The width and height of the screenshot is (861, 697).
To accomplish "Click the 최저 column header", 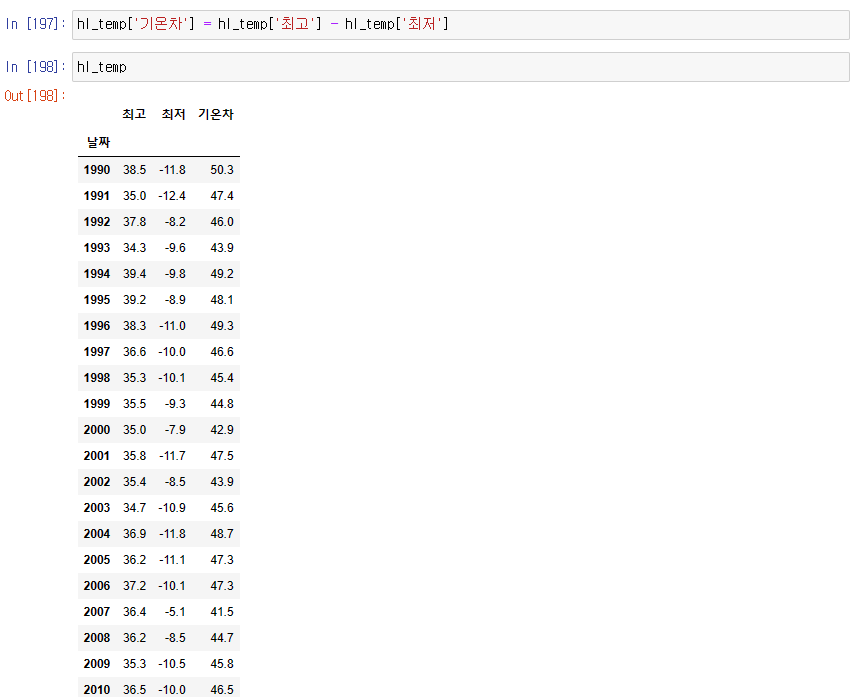I will click(x=174, y=114).
